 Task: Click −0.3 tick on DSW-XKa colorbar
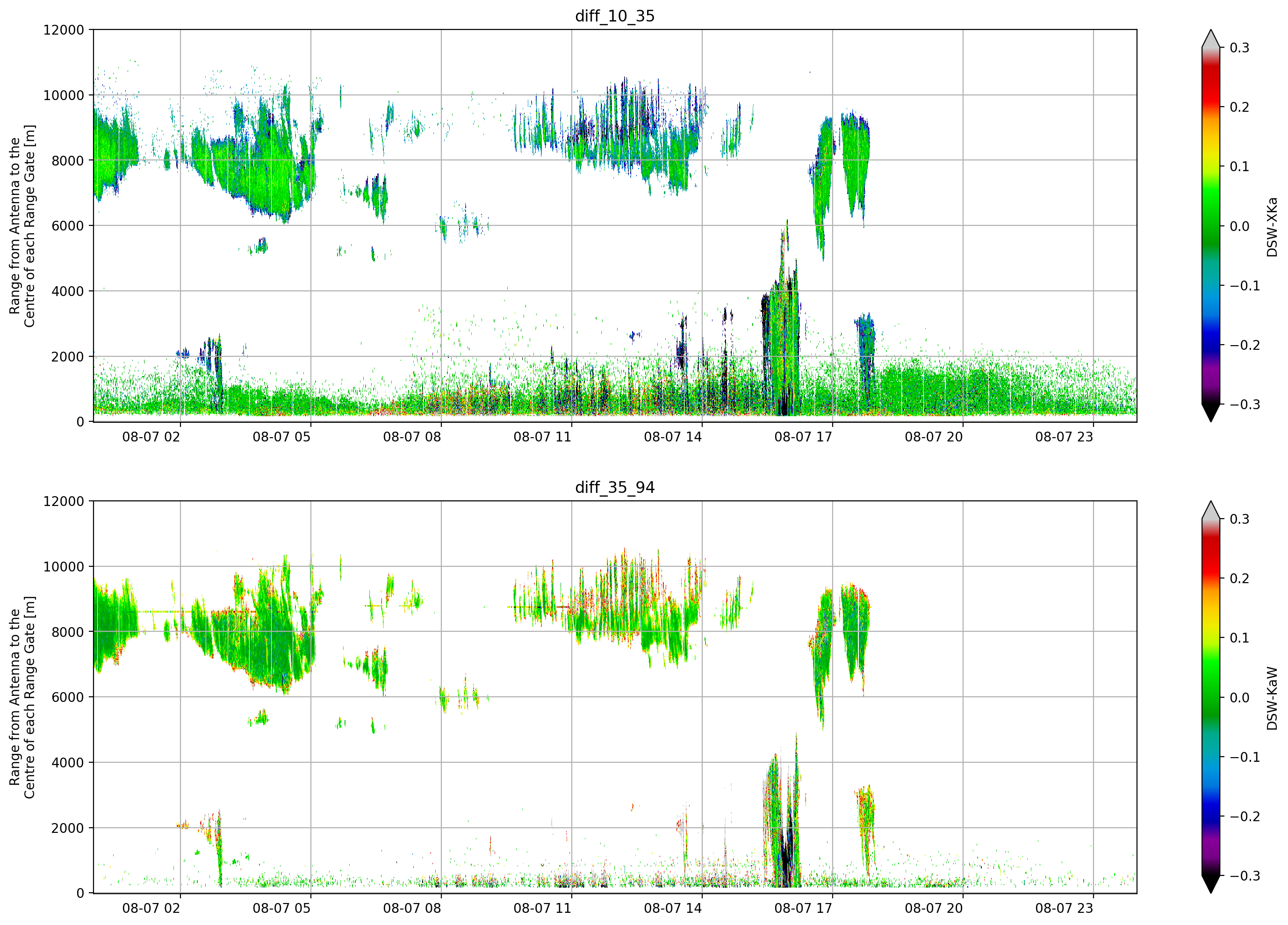pyautogui.click(x=1245, y=405)
